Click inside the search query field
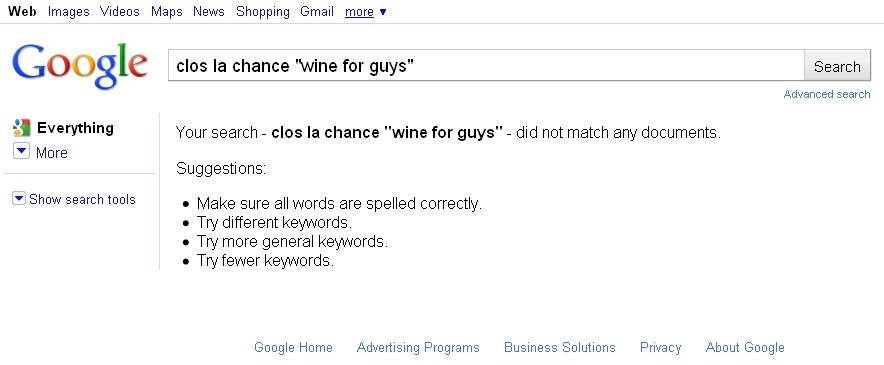Screen dimensions: 884x365 [486, 66]
